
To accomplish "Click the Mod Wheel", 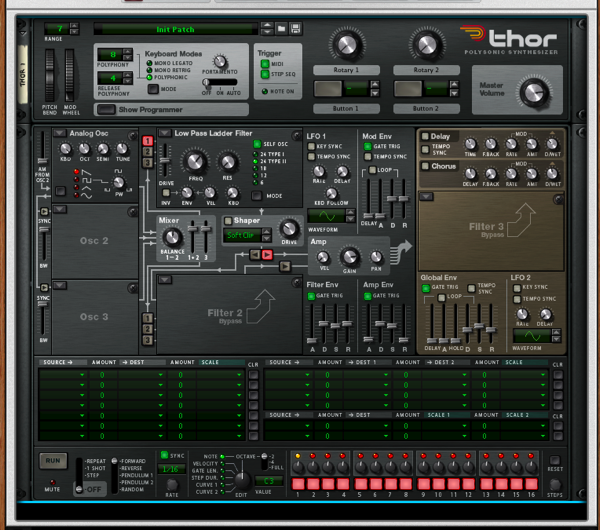I will tap(69, 75).
